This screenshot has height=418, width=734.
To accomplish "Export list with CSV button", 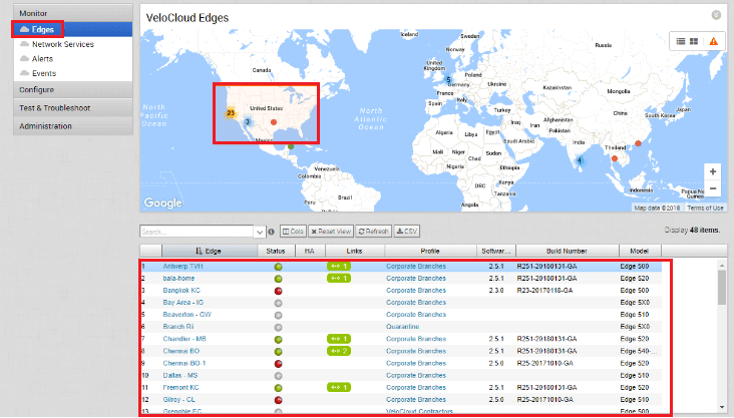I will pyautogui.click(x=406, y=231).
